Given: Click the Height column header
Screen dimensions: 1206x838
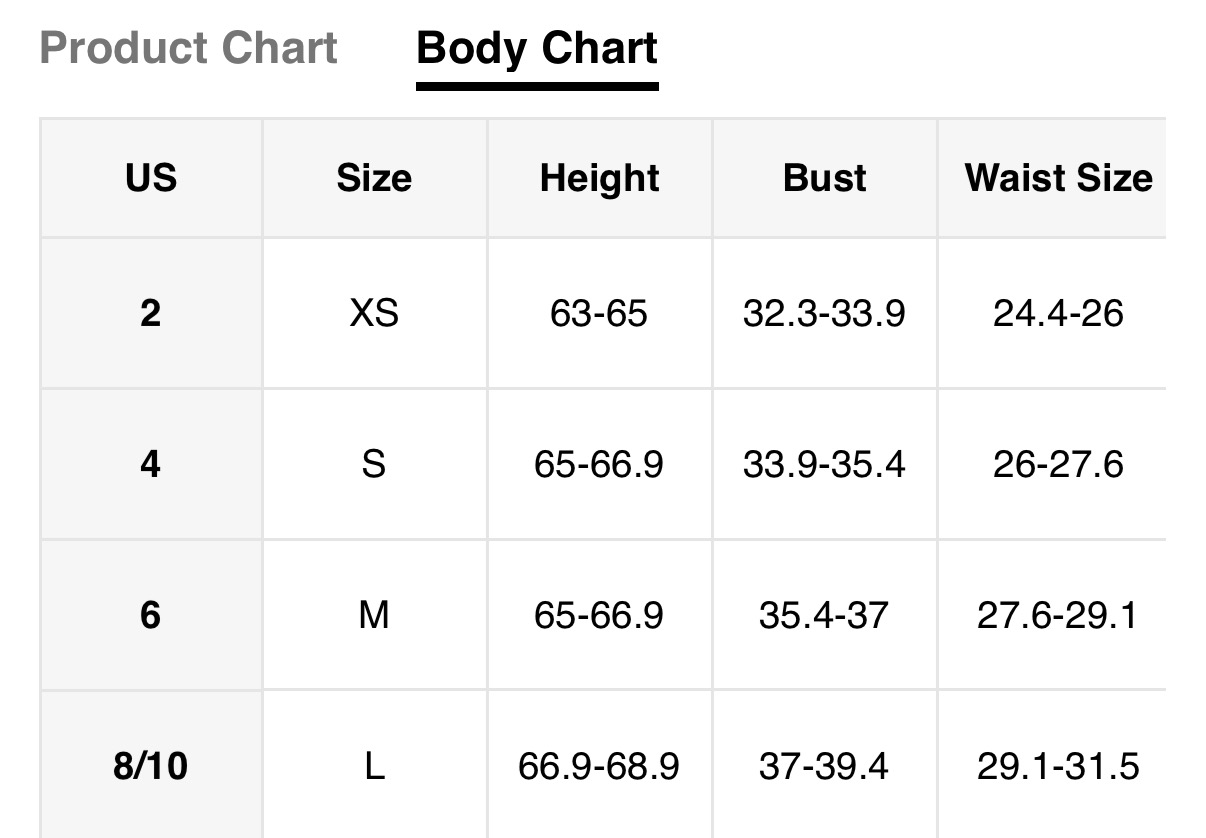Looking at the screenshot, I should coord(599,178).
